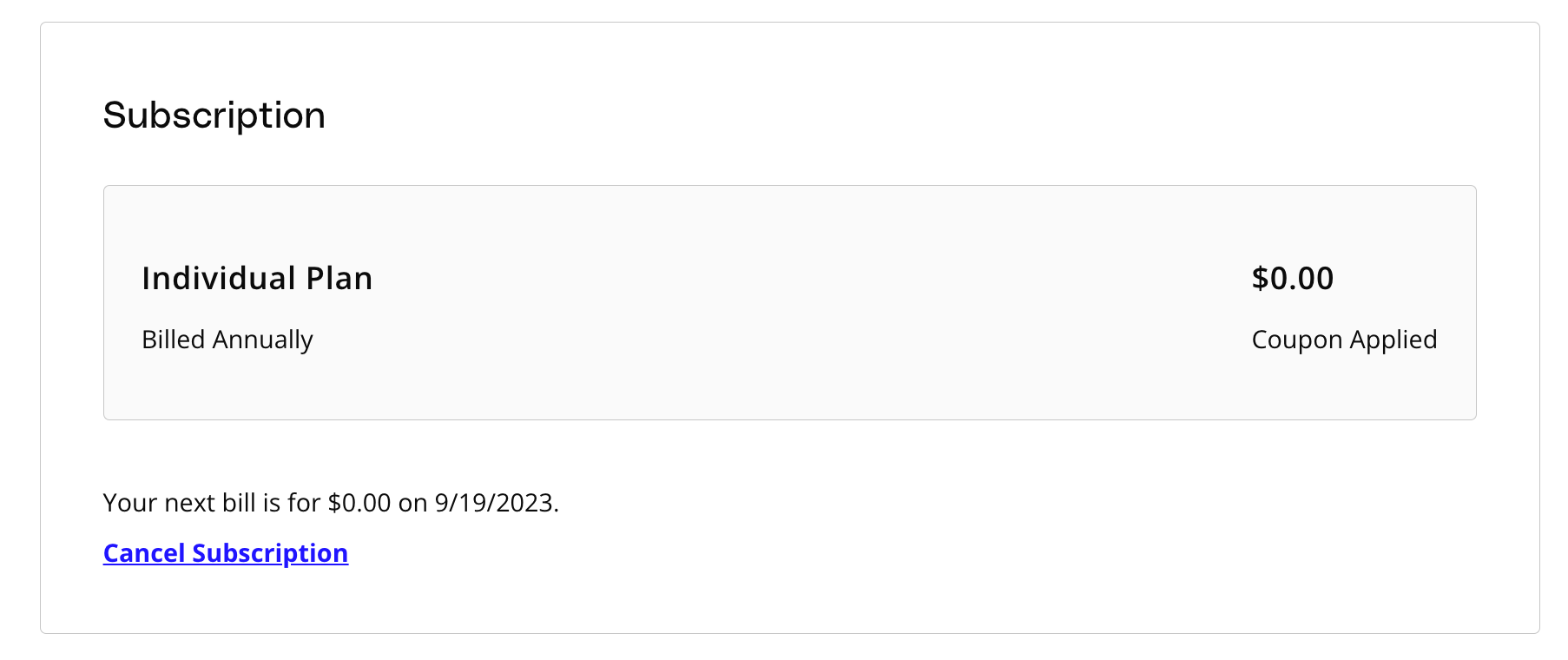
Task: Click the word 'Cancel' in the blue link
Action: [x=143, y=553]
